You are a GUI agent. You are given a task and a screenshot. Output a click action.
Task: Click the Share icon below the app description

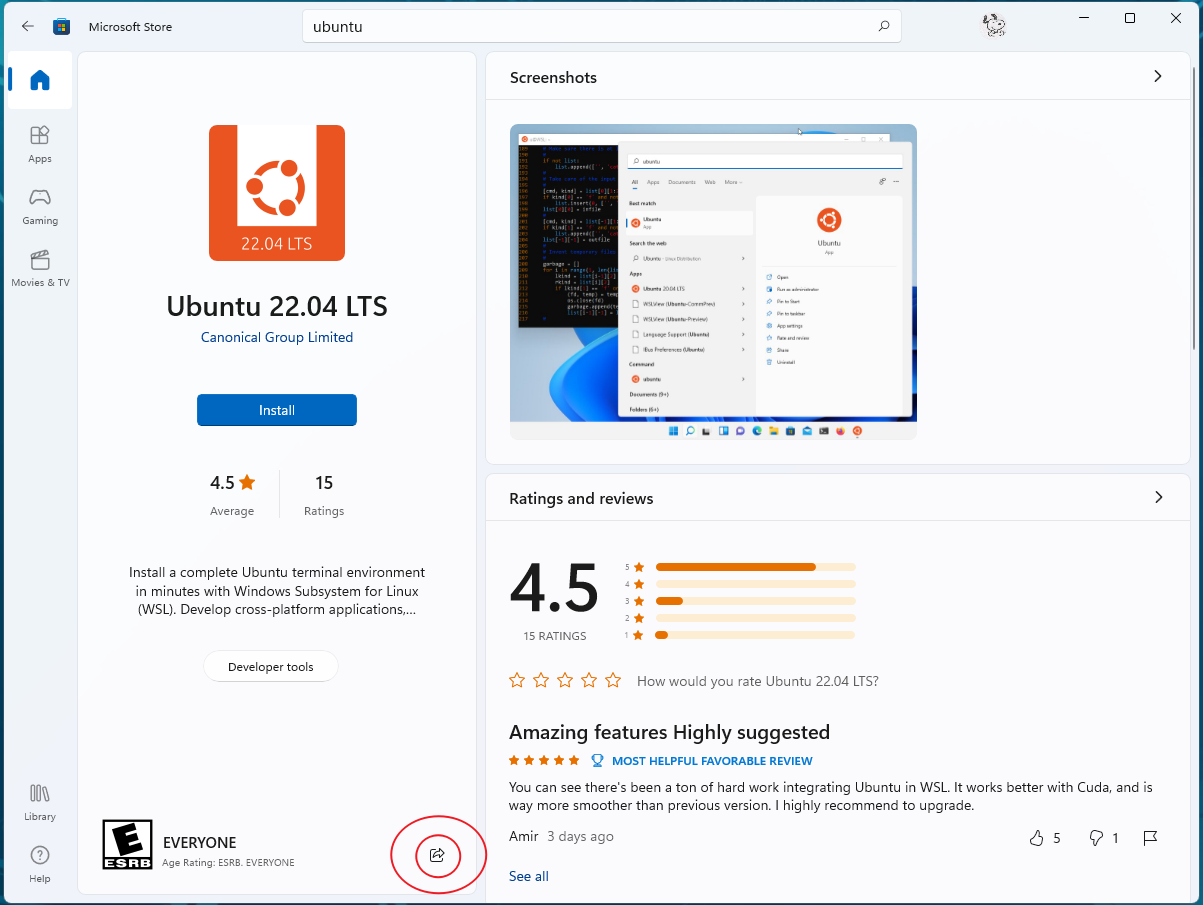click(437, 855)
